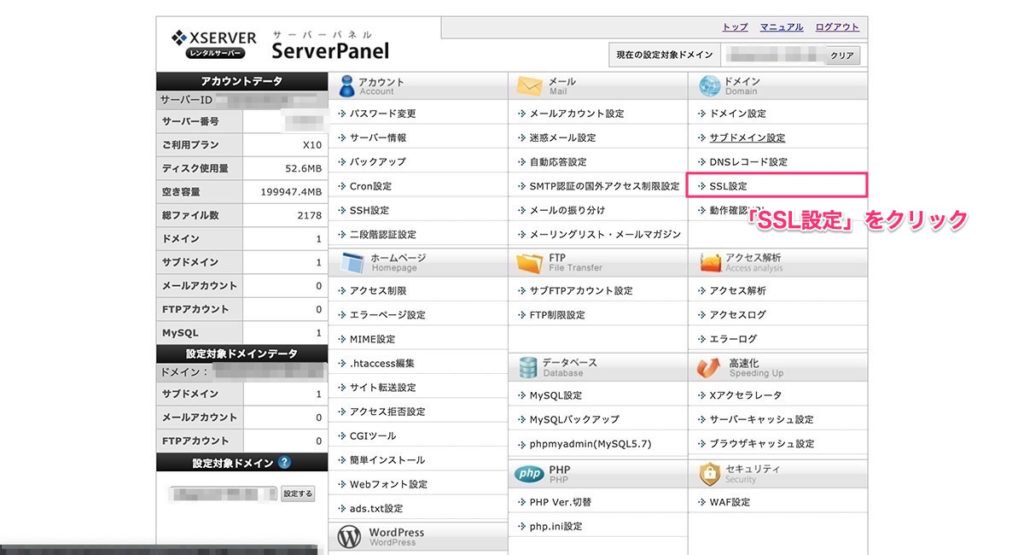Click the PHP logo icon
The width and height of the screenshot is (1024, 555).
tap(528, 473)
